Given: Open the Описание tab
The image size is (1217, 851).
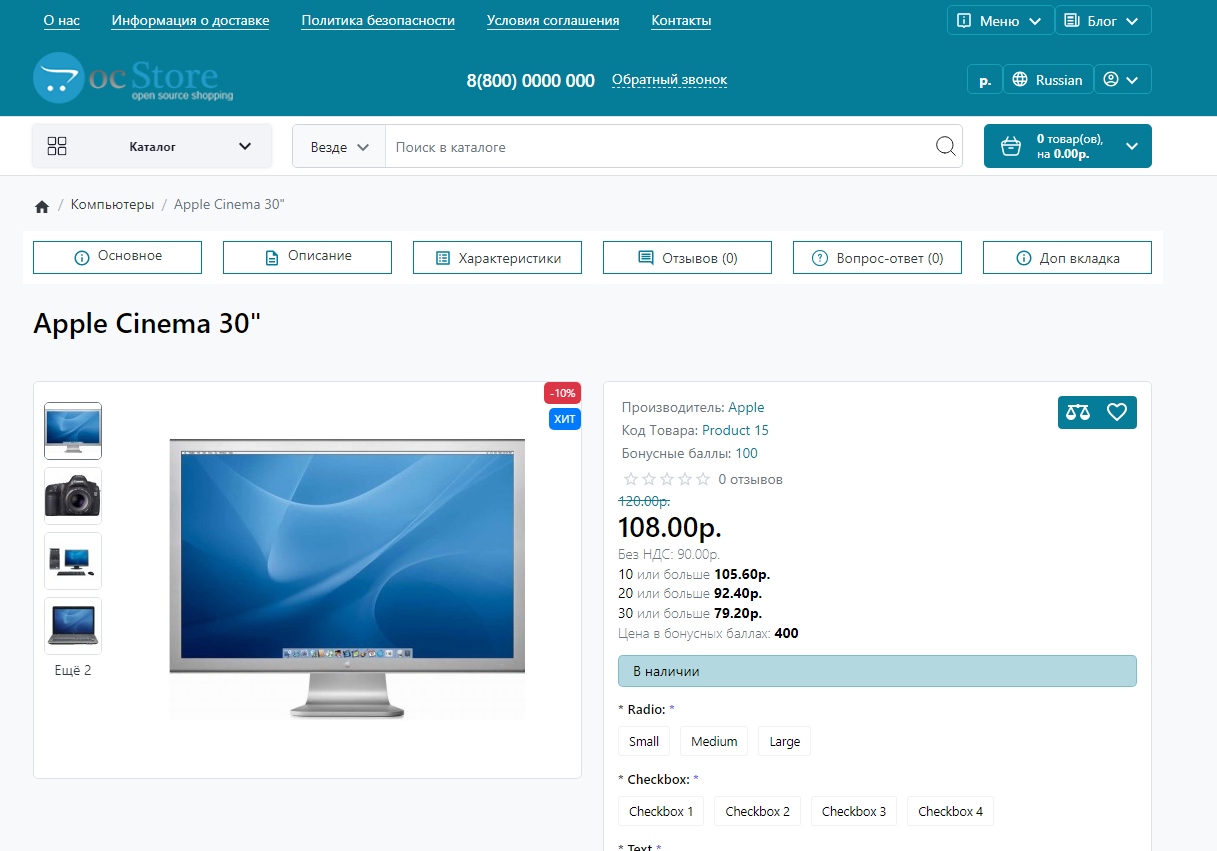Looking at the screenshot, I should pyautogui.click(x=307, y=257).
